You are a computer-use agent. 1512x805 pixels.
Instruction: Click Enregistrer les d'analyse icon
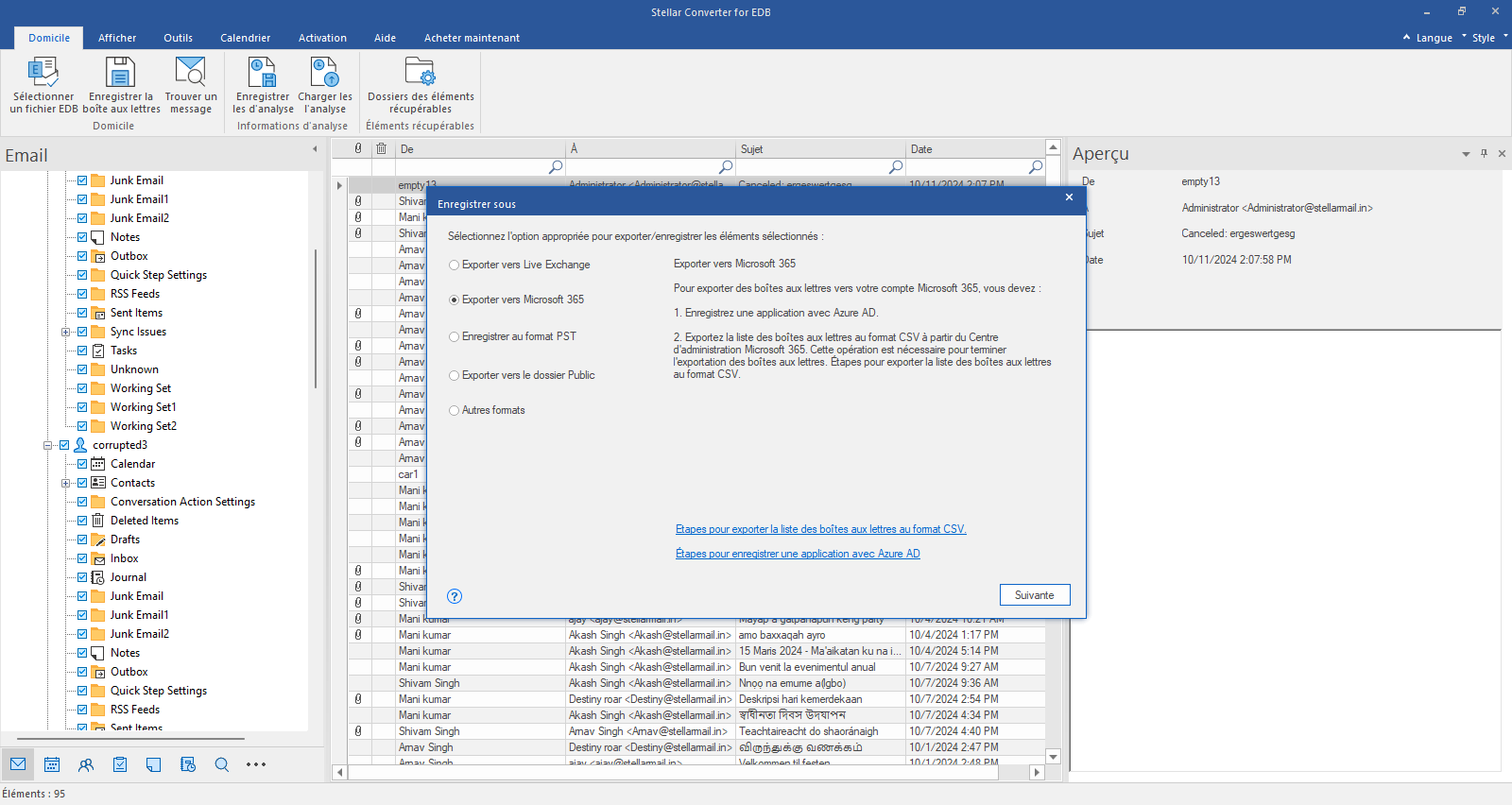click(x=262, y=73)
